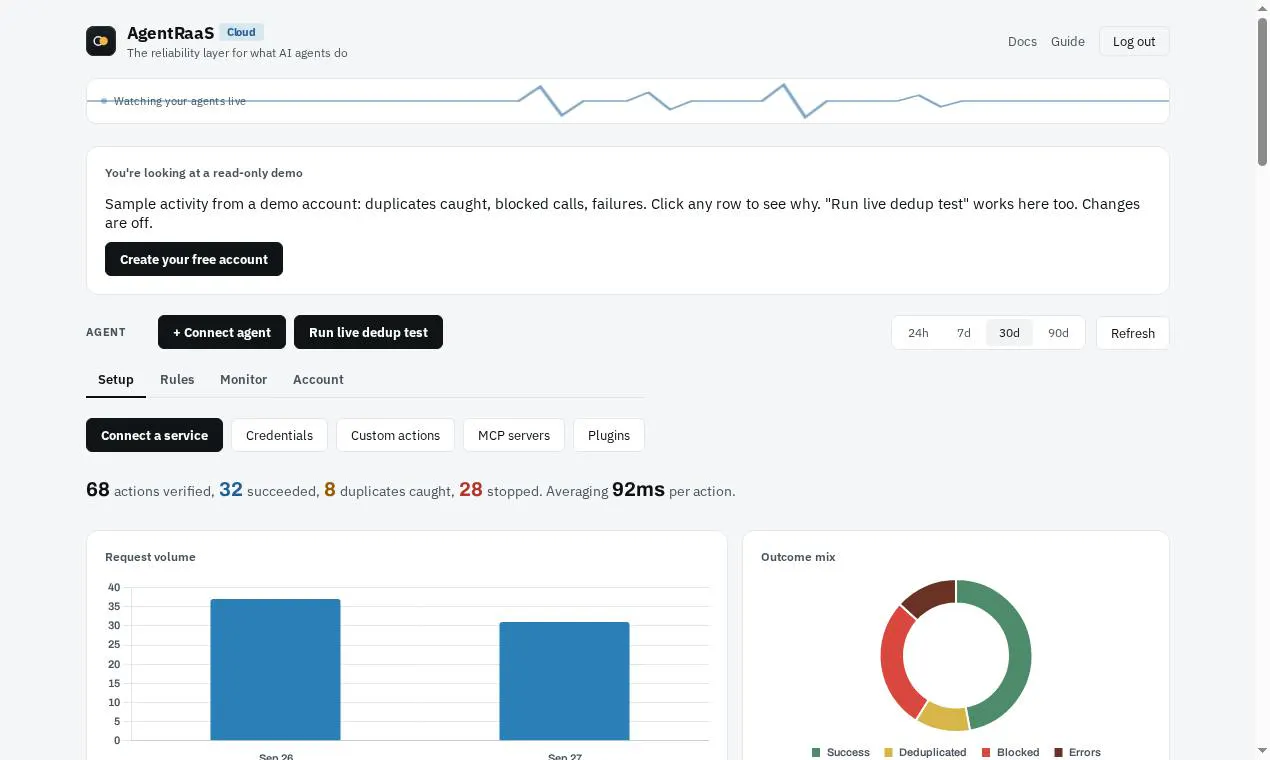Select the 24h time range
The image size is (1270, 760).
click(x=918, y=333)
